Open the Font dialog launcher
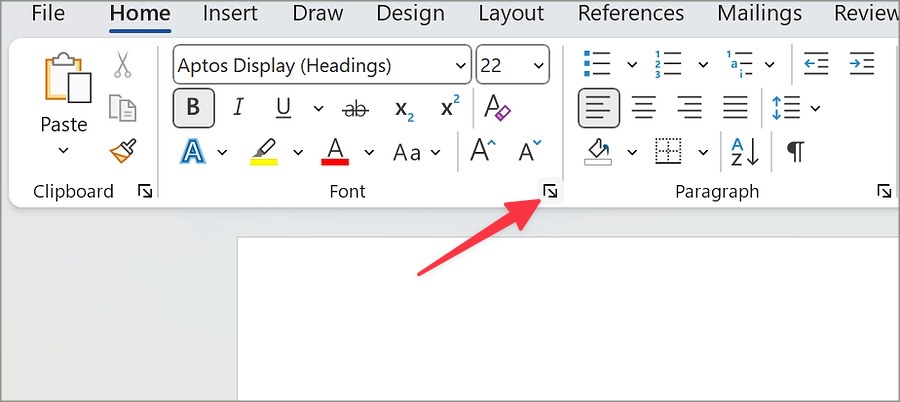Viewport: 900px width, 402px height. click(549, 191)
